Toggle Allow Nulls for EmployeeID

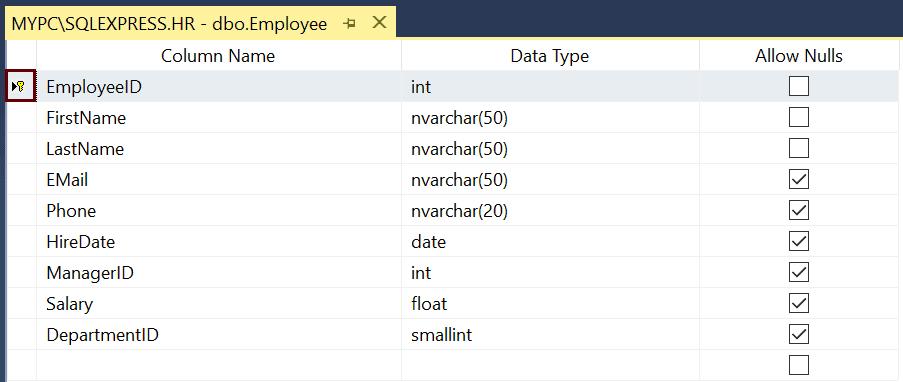tap(799, 86)
